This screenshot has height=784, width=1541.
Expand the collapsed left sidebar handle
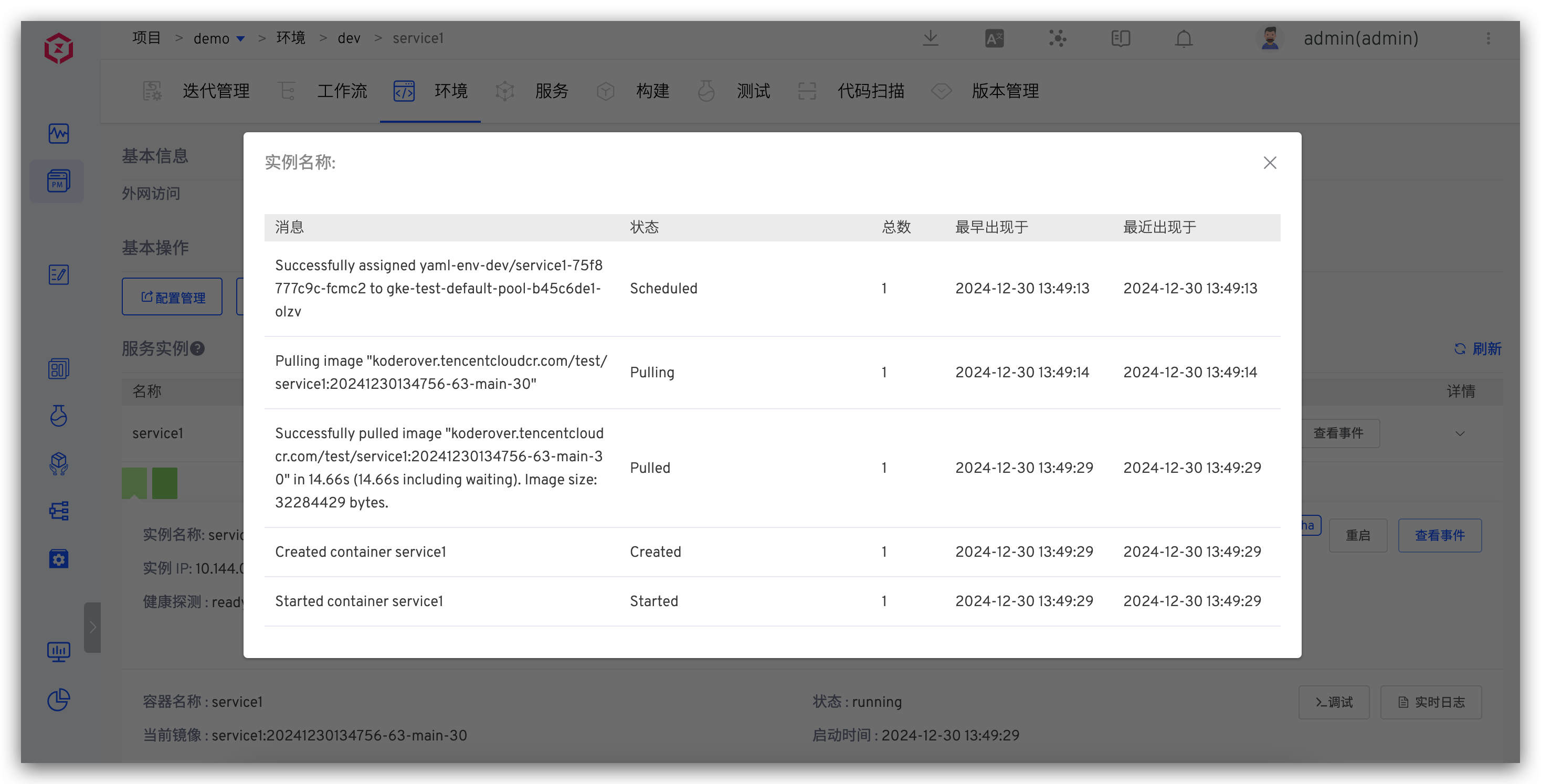(92, 627)
